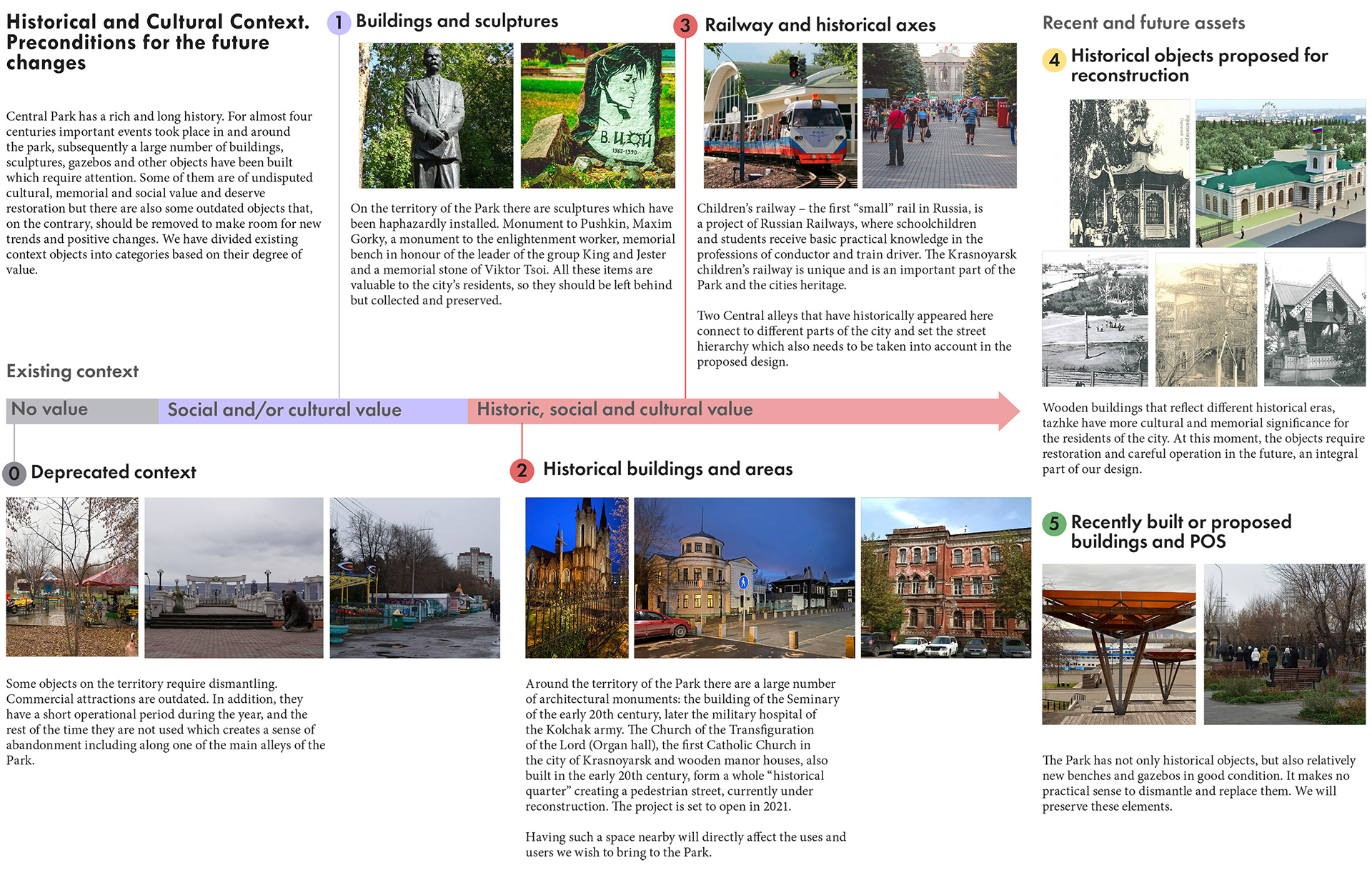The image size is (1372, 870).
Task: Click the paragraph starting 'Around the territory of the Park'
Action: [682, 745]
